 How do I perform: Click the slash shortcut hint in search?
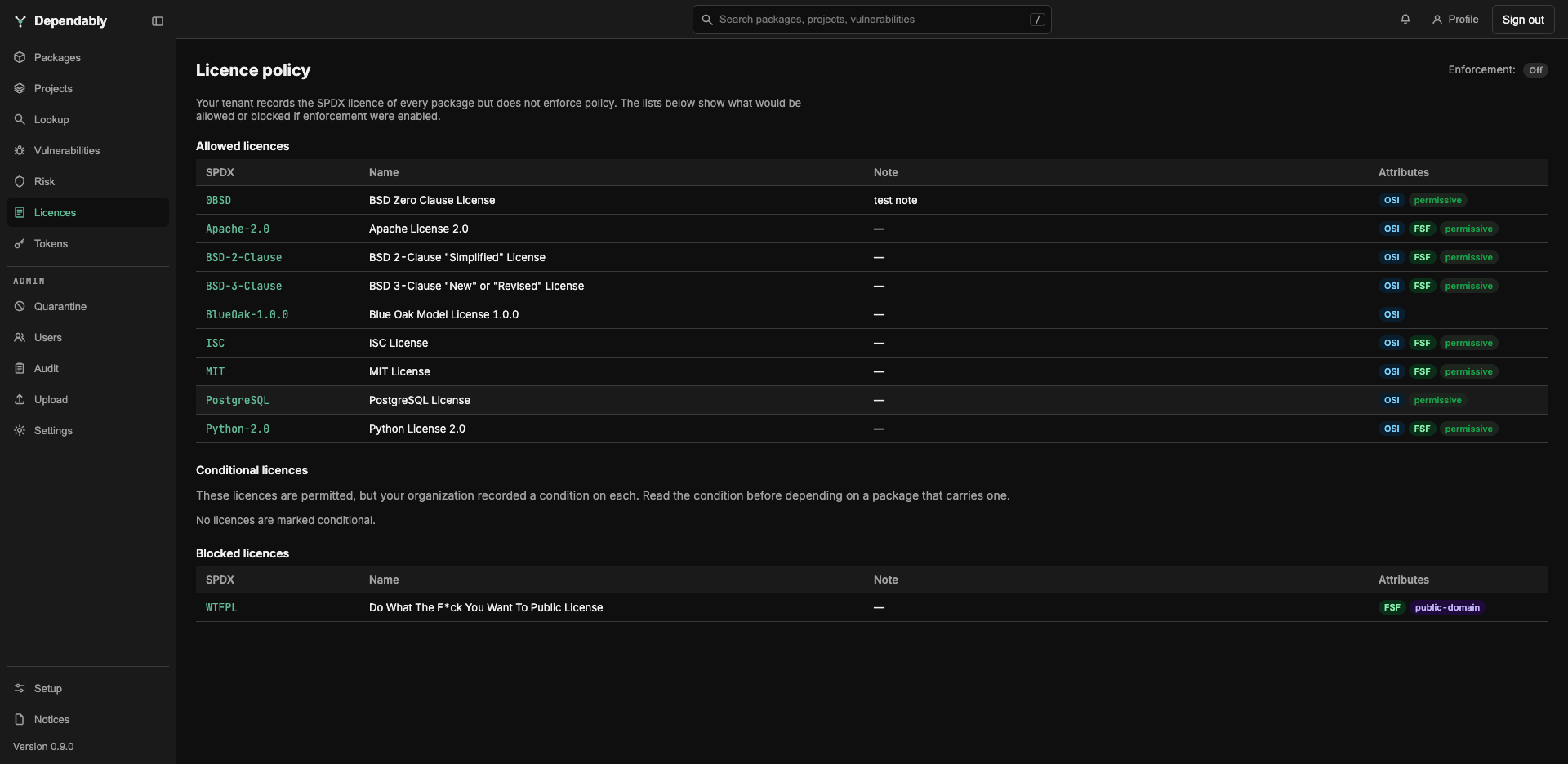tap(1037, 20)
